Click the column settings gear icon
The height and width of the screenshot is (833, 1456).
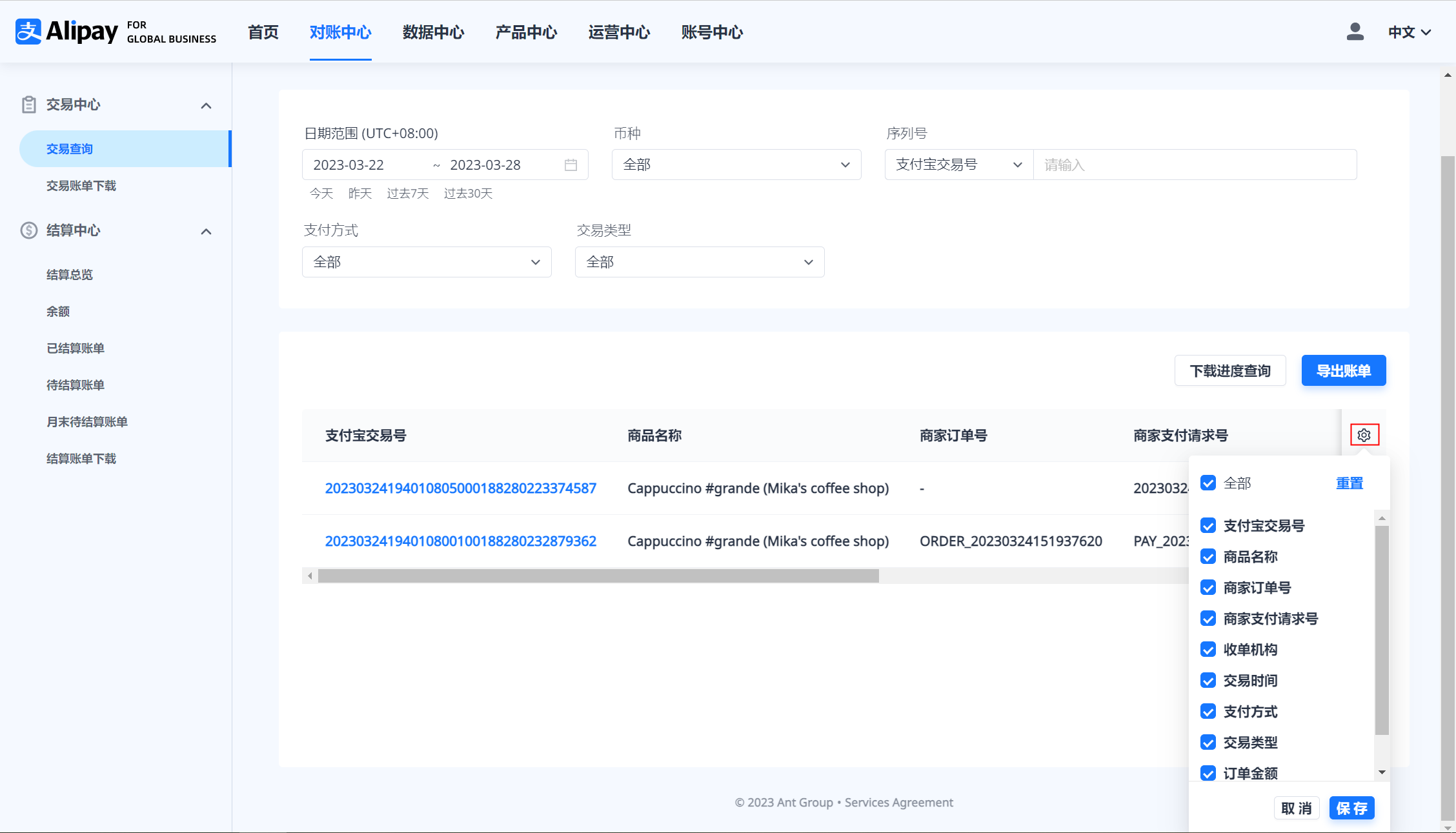[x=1364, y=435]
